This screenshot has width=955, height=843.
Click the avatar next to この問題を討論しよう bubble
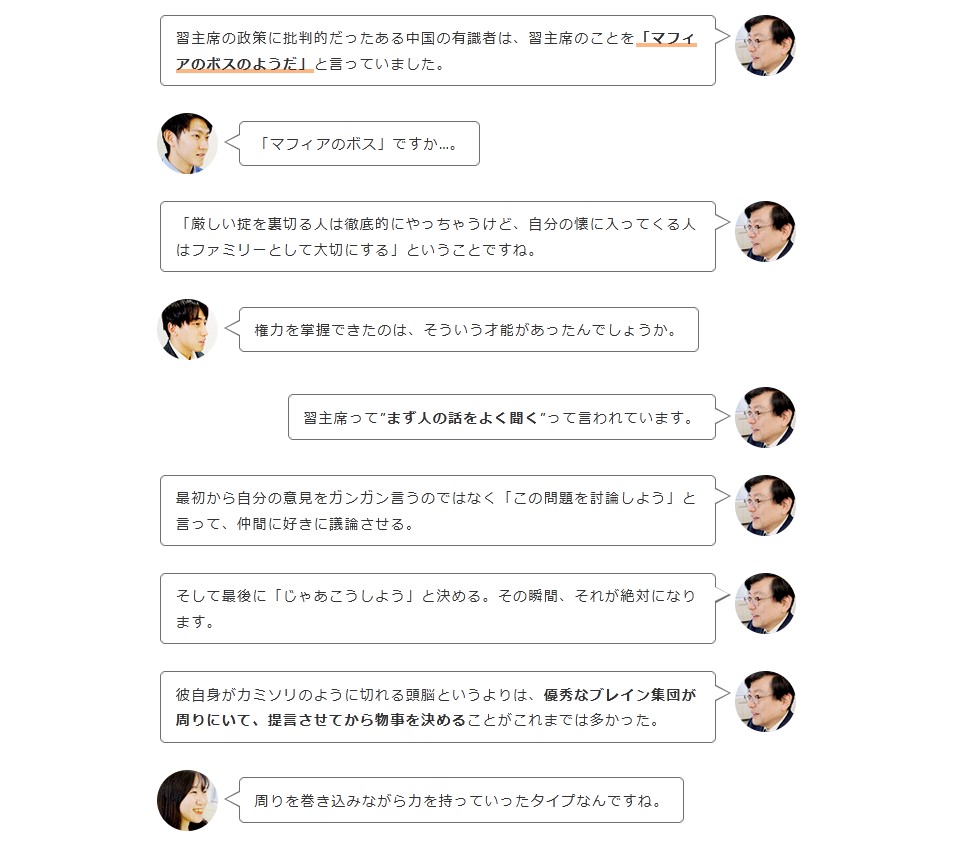pyautogui.click(x=765, y=506)
